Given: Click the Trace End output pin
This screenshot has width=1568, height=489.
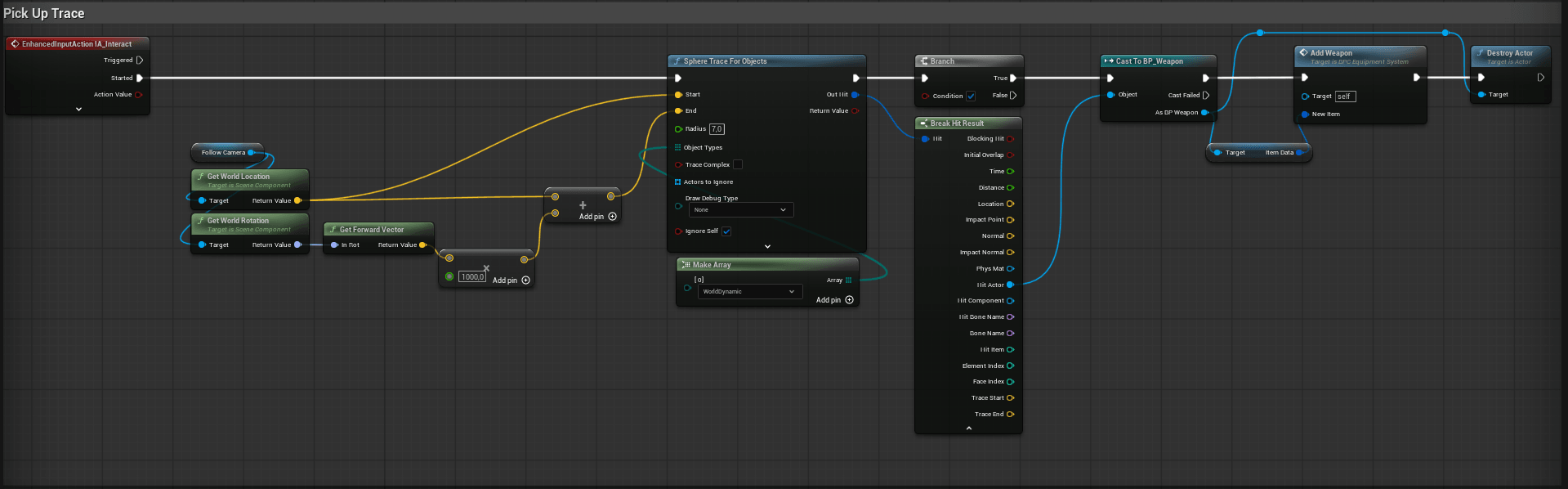Looking at the screenshot, I should click(x=1010, y=415).
